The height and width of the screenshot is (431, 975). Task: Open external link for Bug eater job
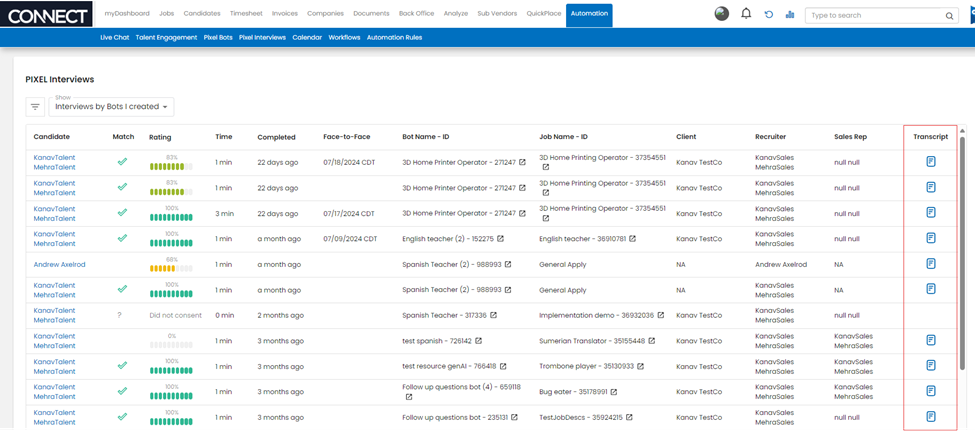[x=613, y=392]
